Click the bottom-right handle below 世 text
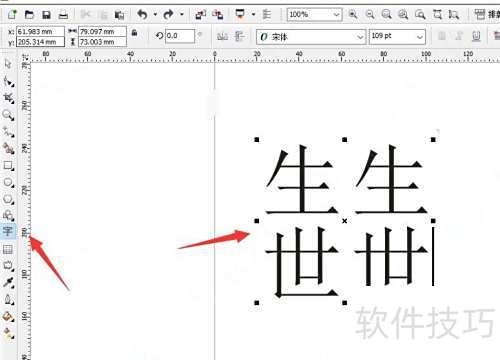This screenshot has width=500, height=360. [345, 303]
